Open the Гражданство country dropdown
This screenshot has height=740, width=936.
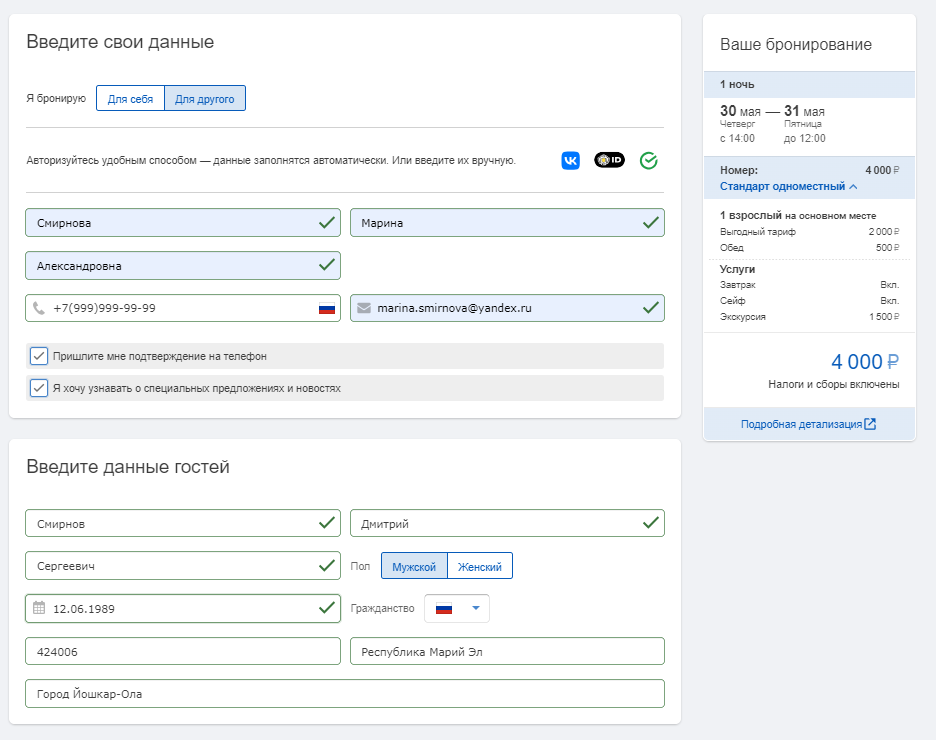coord(457,608)
